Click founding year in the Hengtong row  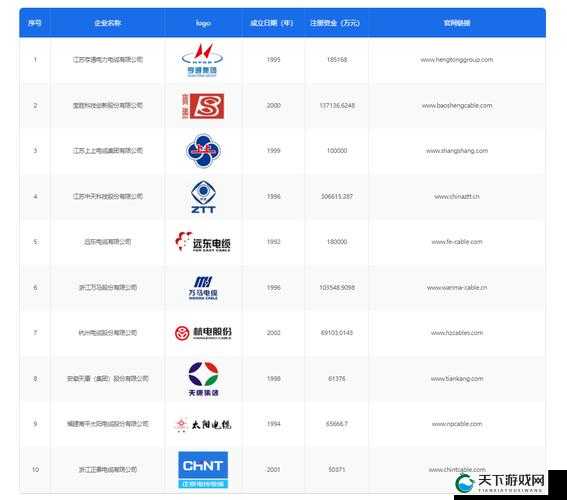[273, 60]
